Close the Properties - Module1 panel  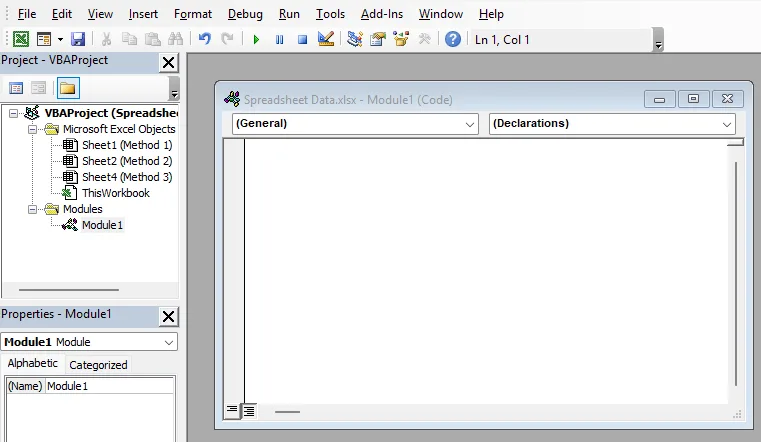click(x=168, y=317)
